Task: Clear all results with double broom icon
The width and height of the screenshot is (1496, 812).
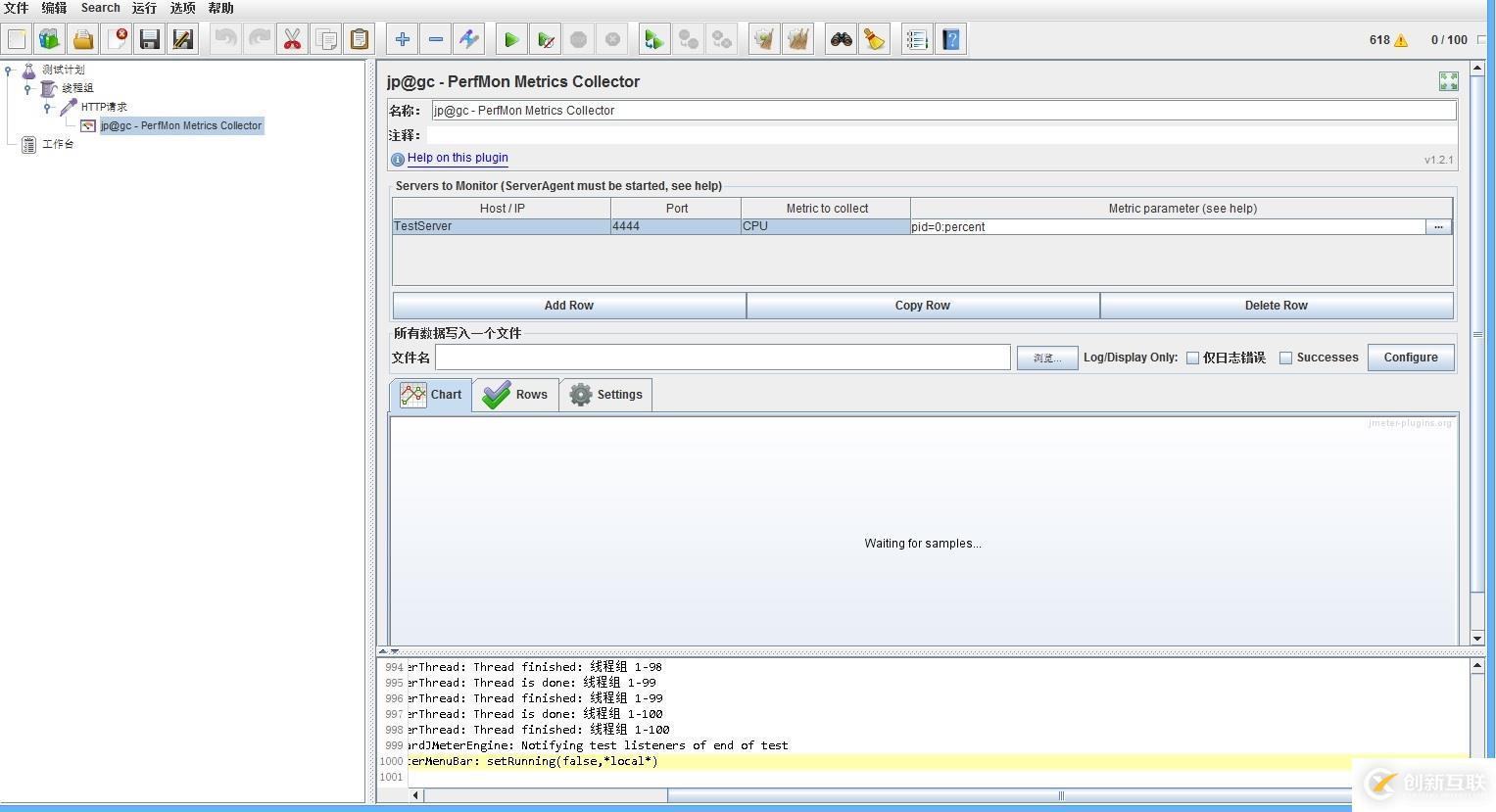Action: 798,39
